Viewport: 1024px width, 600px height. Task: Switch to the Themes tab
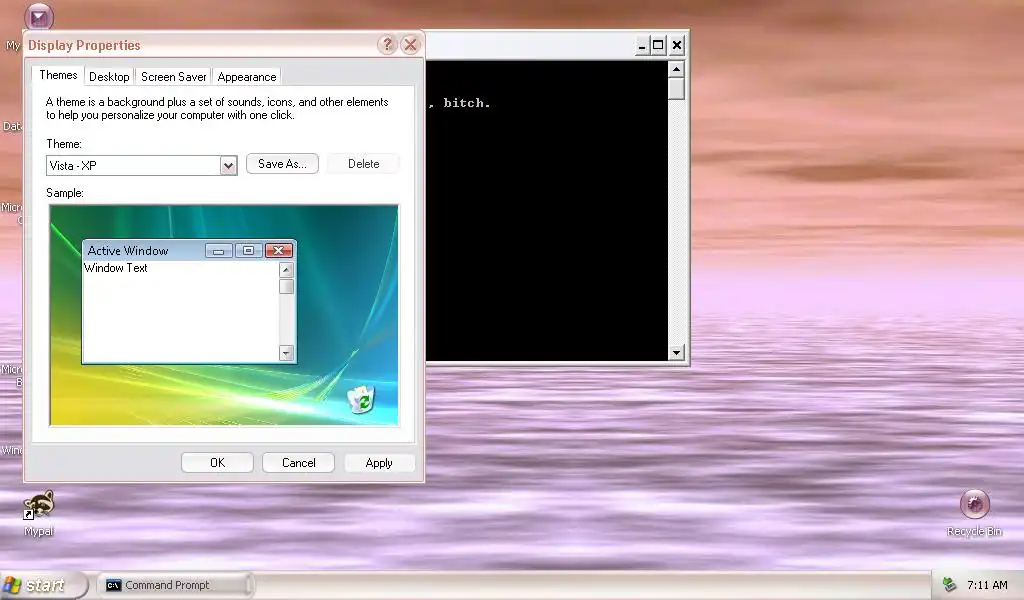click(x=58, y=75)
